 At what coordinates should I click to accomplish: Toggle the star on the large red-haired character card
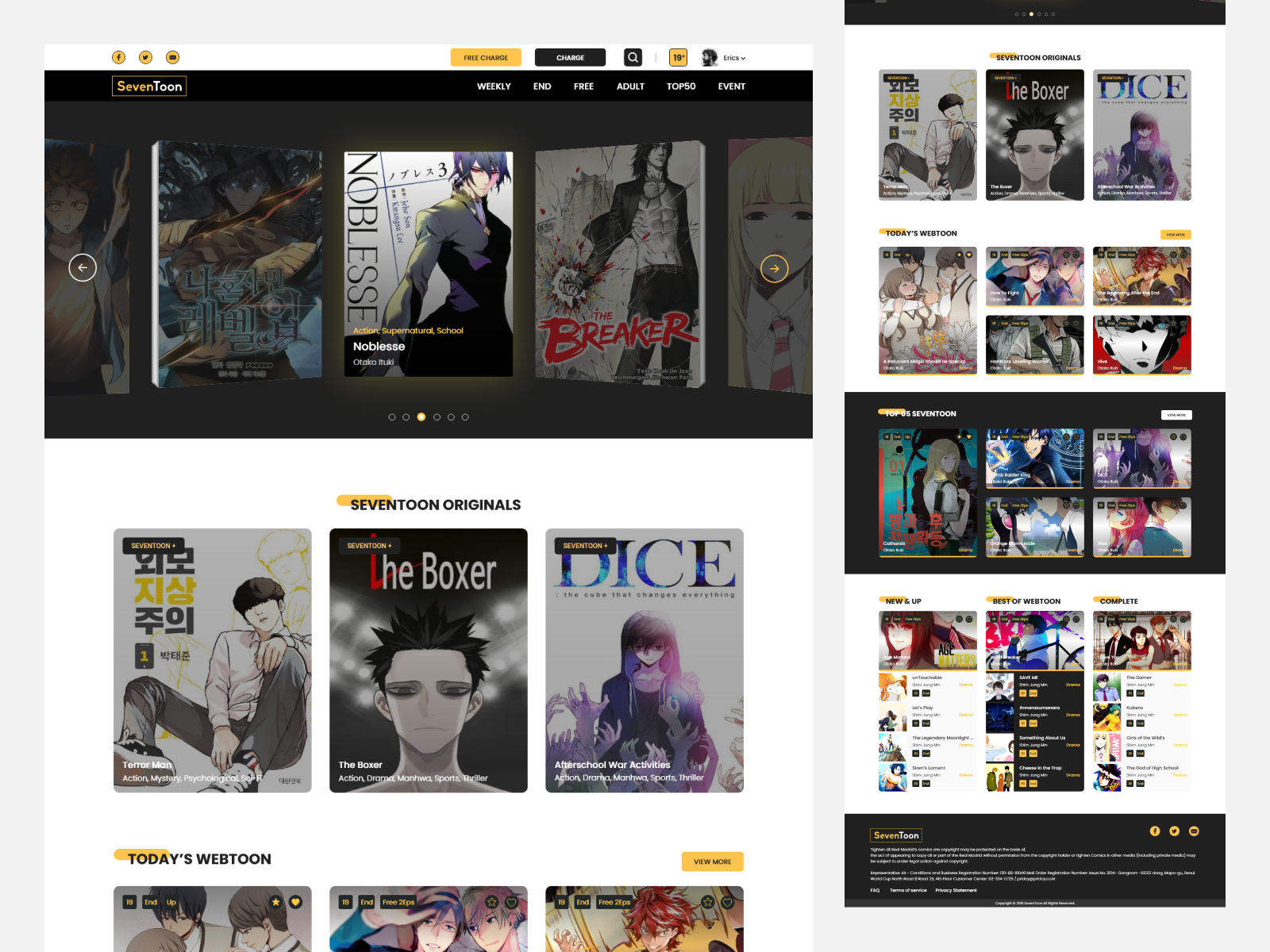[x=708, y=902]
